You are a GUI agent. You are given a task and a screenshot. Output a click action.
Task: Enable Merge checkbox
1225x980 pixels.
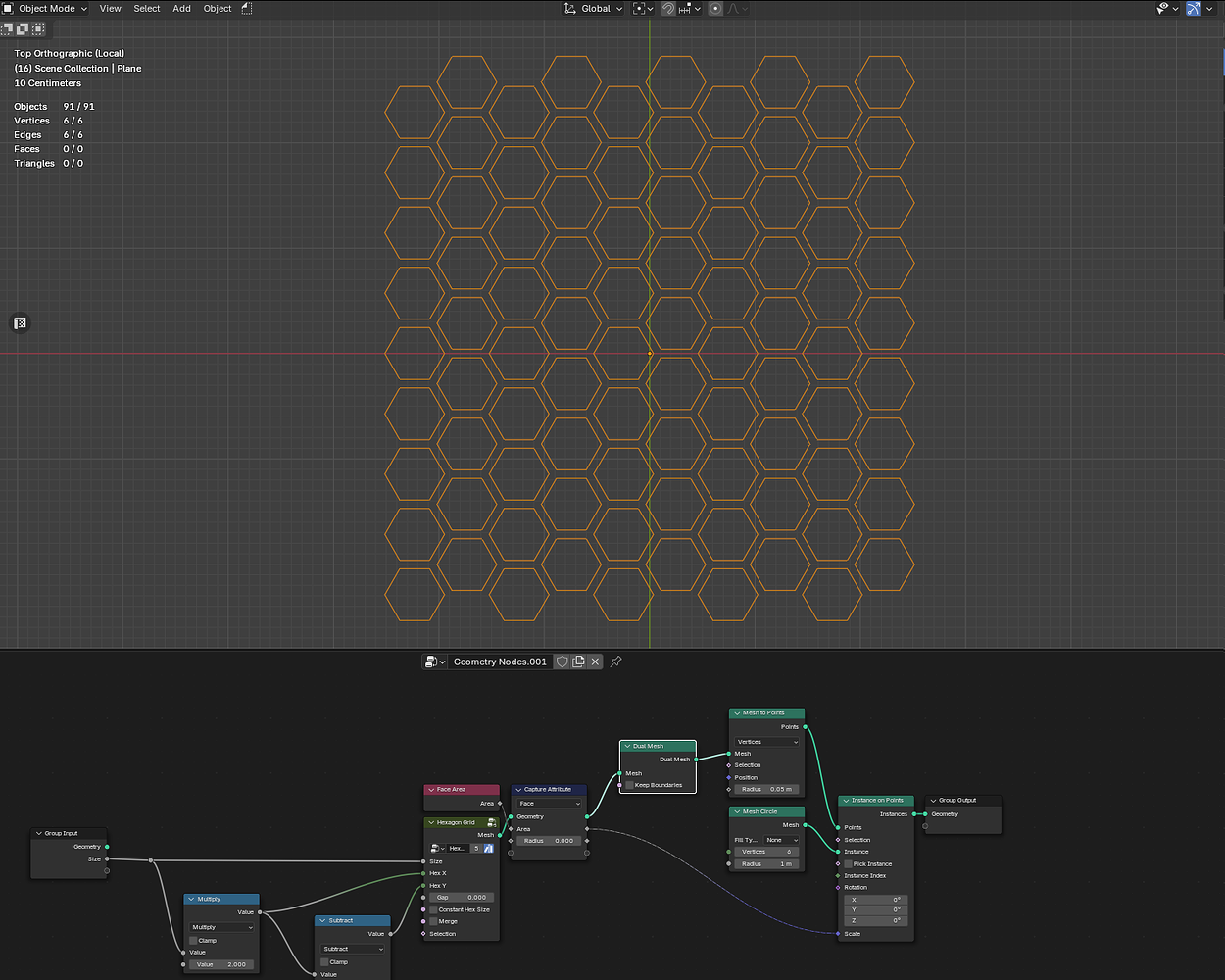point(434,921)
